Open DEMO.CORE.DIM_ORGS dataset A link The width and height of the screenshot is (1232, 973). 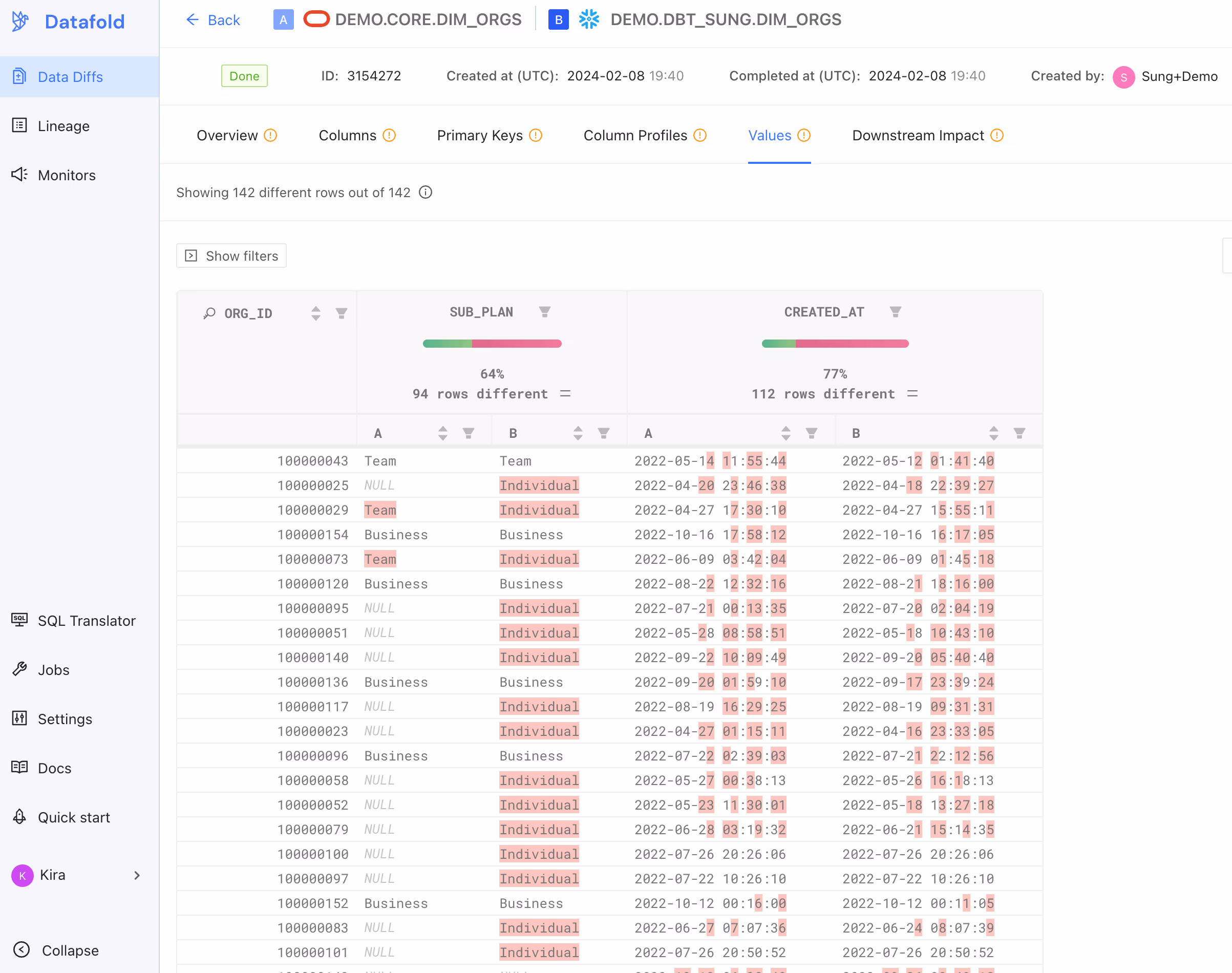(x=428, y=19)
